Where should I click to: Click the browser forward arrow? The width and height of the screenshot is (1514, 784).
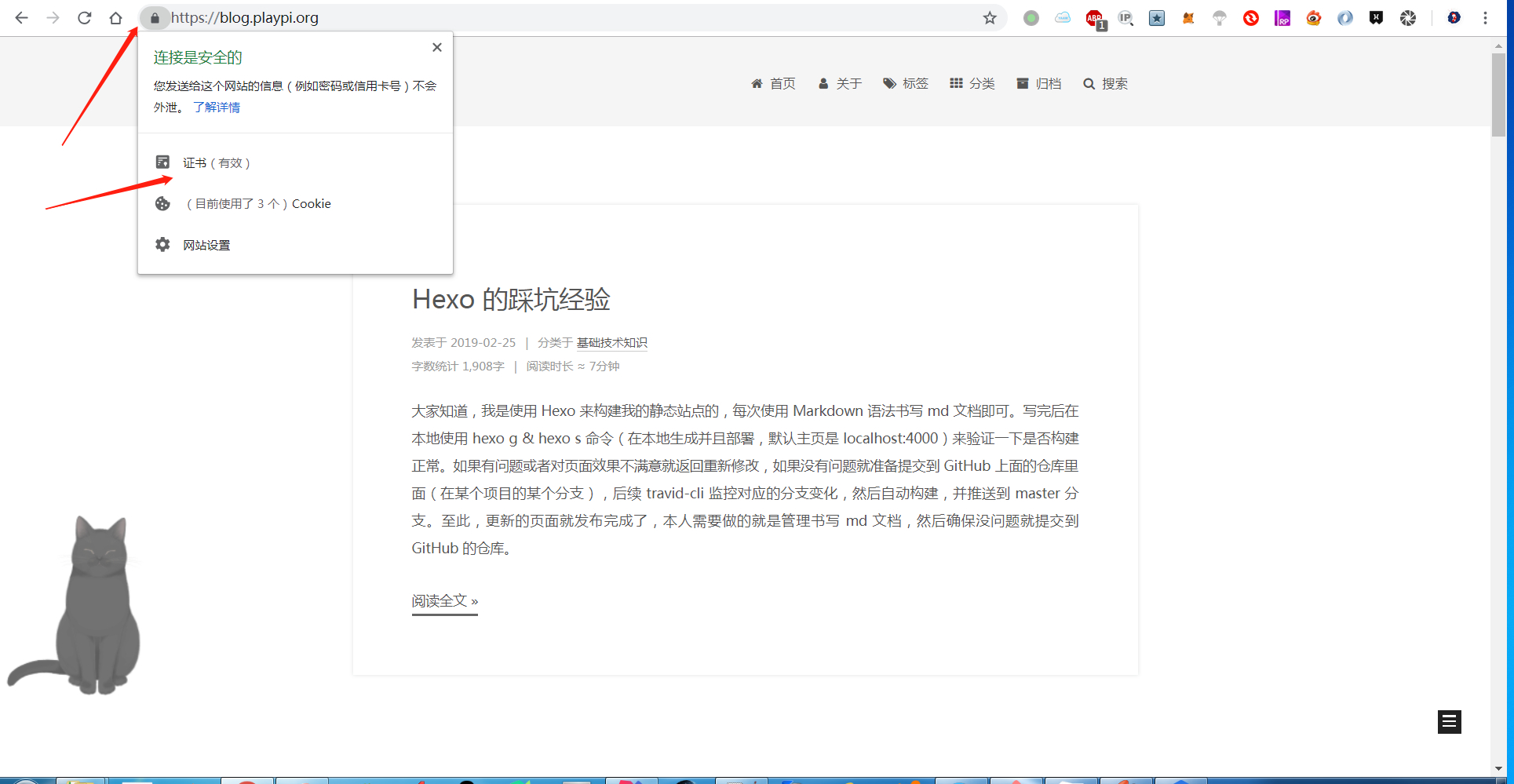(53, 17)
